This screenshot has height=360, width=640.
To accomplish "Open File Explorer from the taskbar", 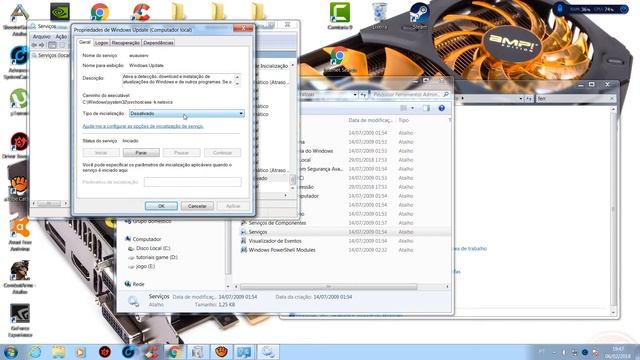I will [x=58, y=352].
